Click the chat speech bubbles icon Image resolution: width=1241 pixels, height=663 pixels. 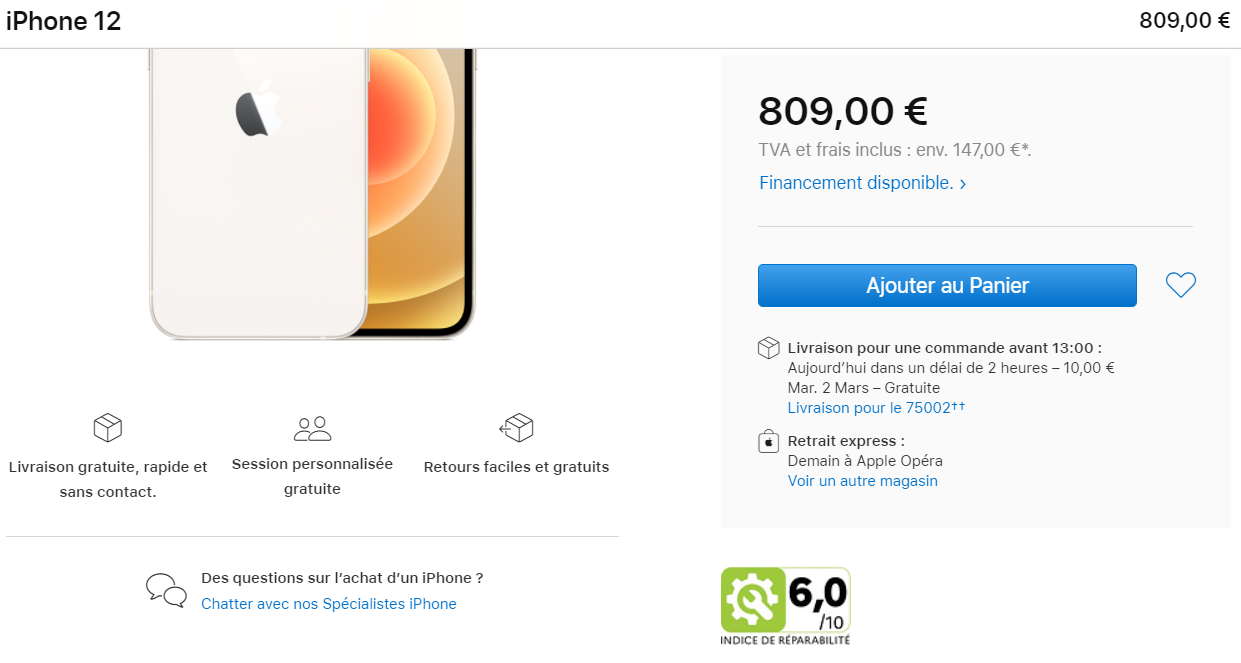(x=166, y=590)
